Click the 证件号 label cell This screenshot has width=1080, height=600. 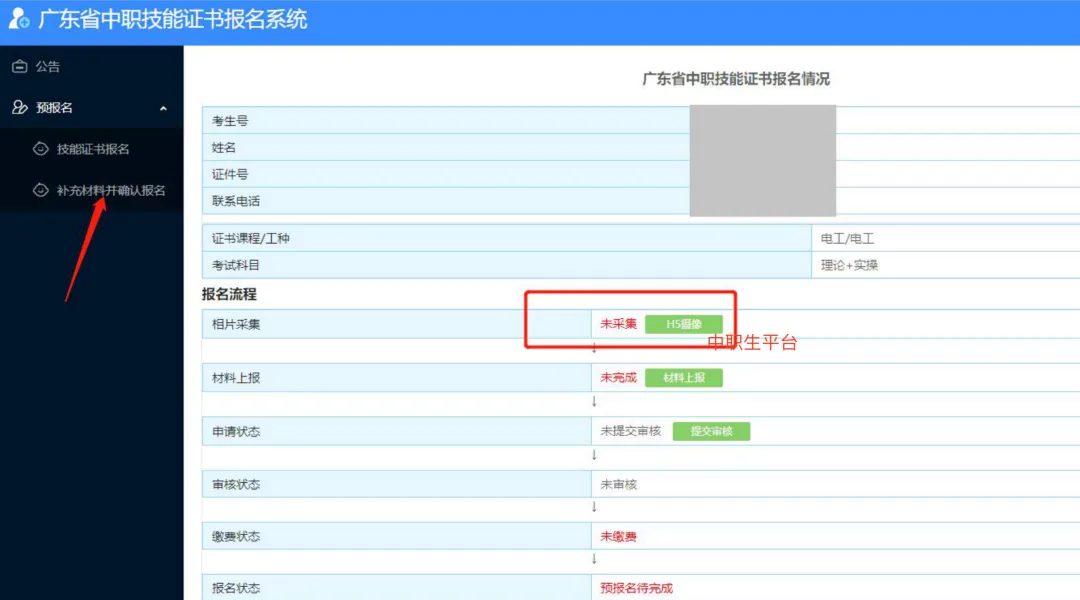point(446,174)
